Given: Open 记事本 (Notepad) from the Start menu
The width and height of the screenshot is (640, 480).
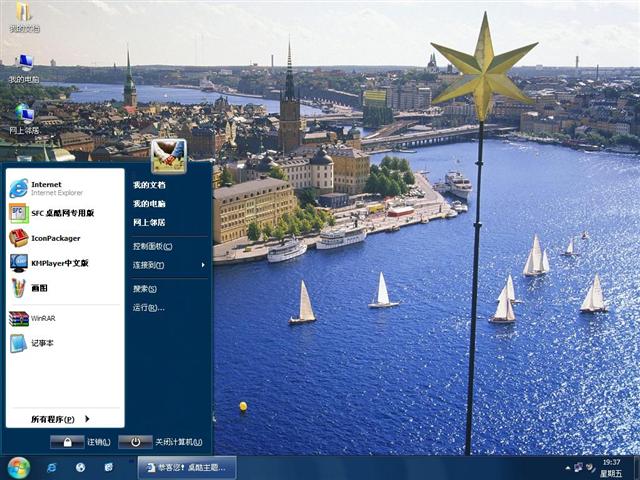Looking at the screenshot, I should [x=41, y=343].
